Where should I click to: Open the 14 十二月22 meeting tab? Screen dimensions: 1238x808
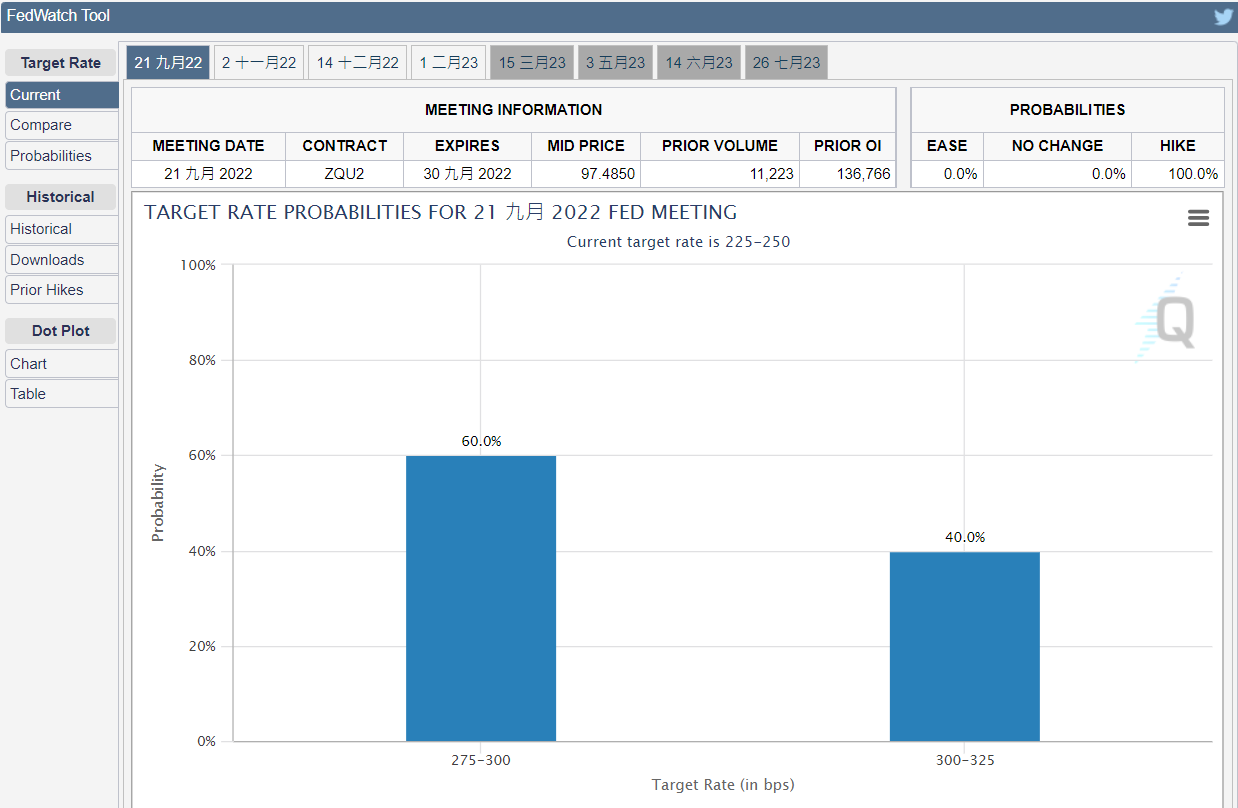coord(357,62)
